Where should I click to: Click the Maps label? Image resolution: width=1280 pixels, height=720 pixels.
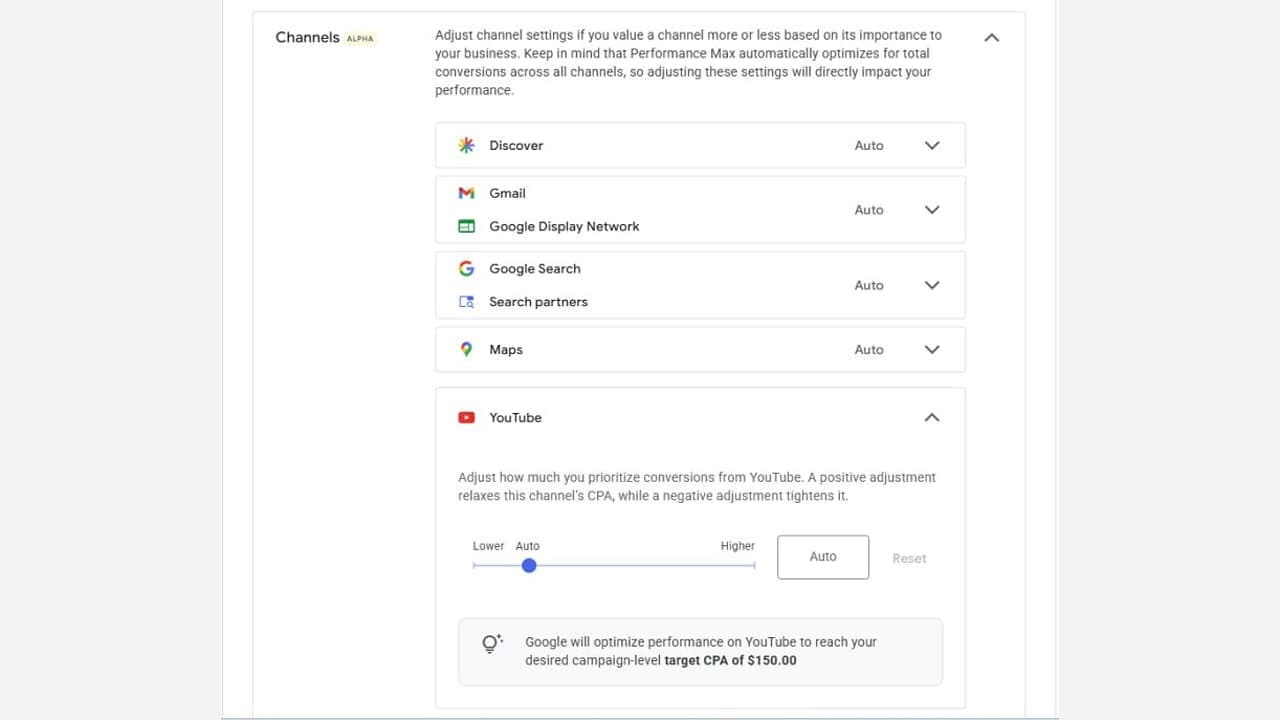click(506, 349)
